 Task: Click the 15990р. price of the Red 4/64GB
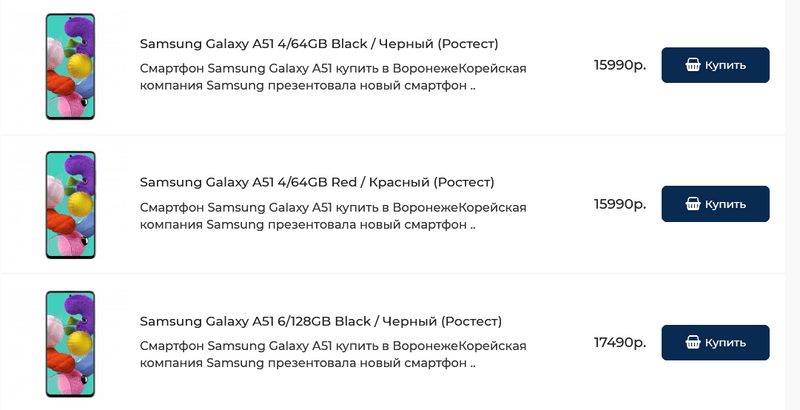(x=619, y=204)
